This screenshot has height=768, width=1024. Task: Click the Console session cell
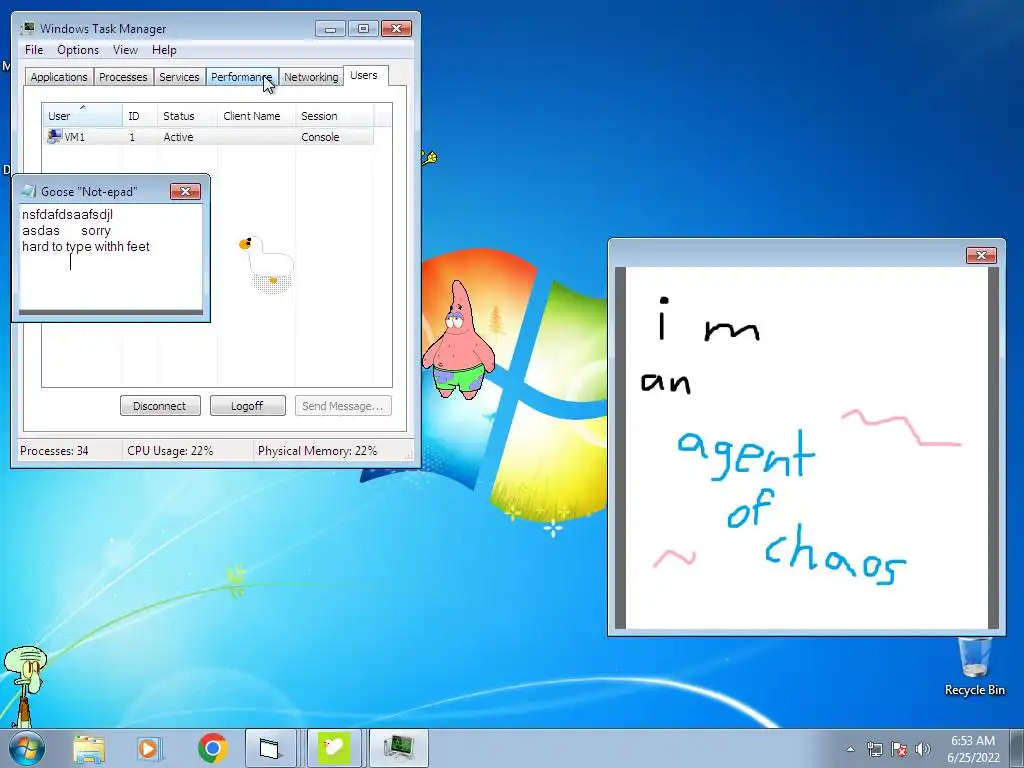click(320, 137)
